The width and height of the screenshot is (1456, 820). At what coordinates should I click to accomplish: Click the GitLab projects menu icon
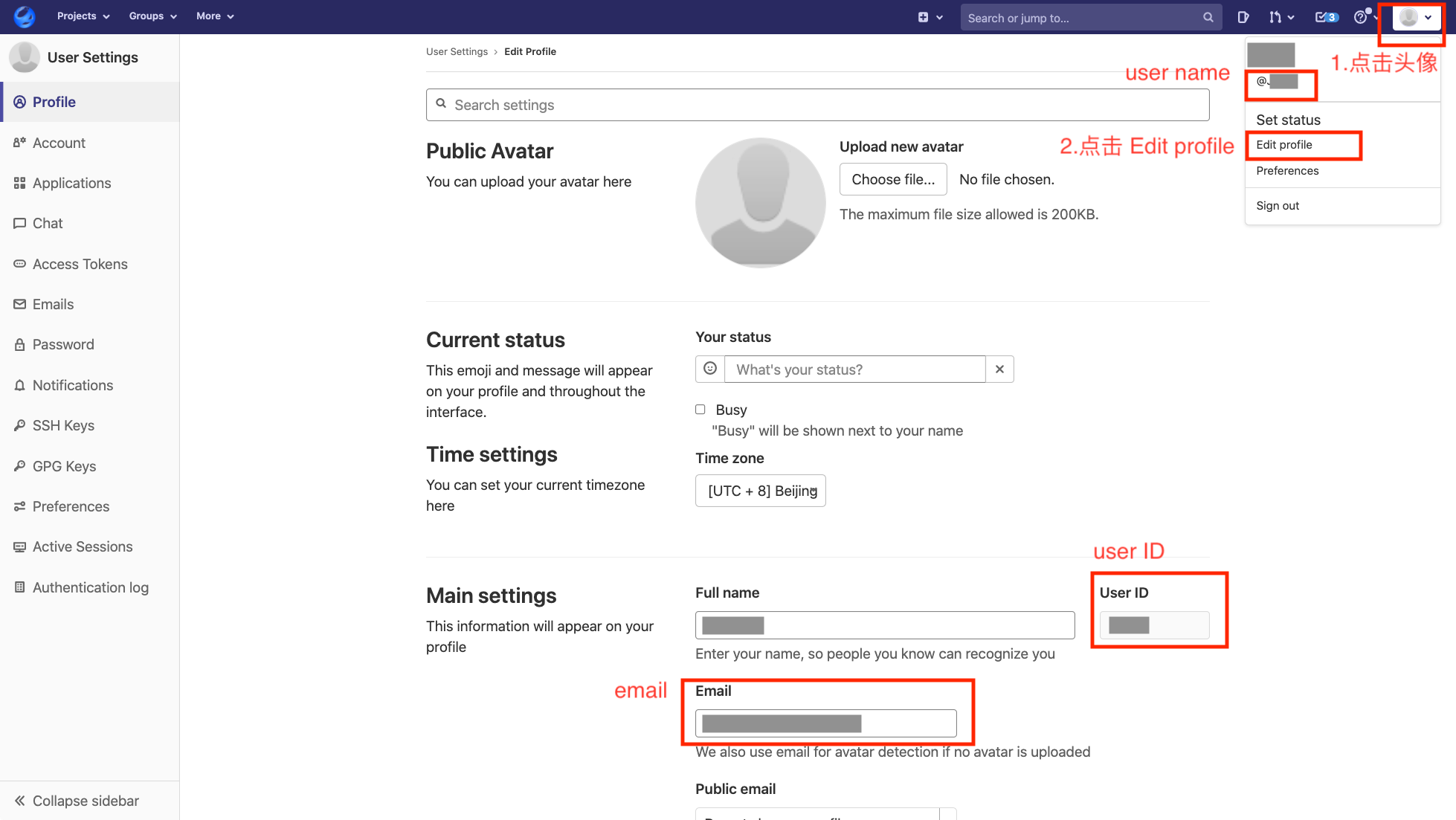pos(82,16)
